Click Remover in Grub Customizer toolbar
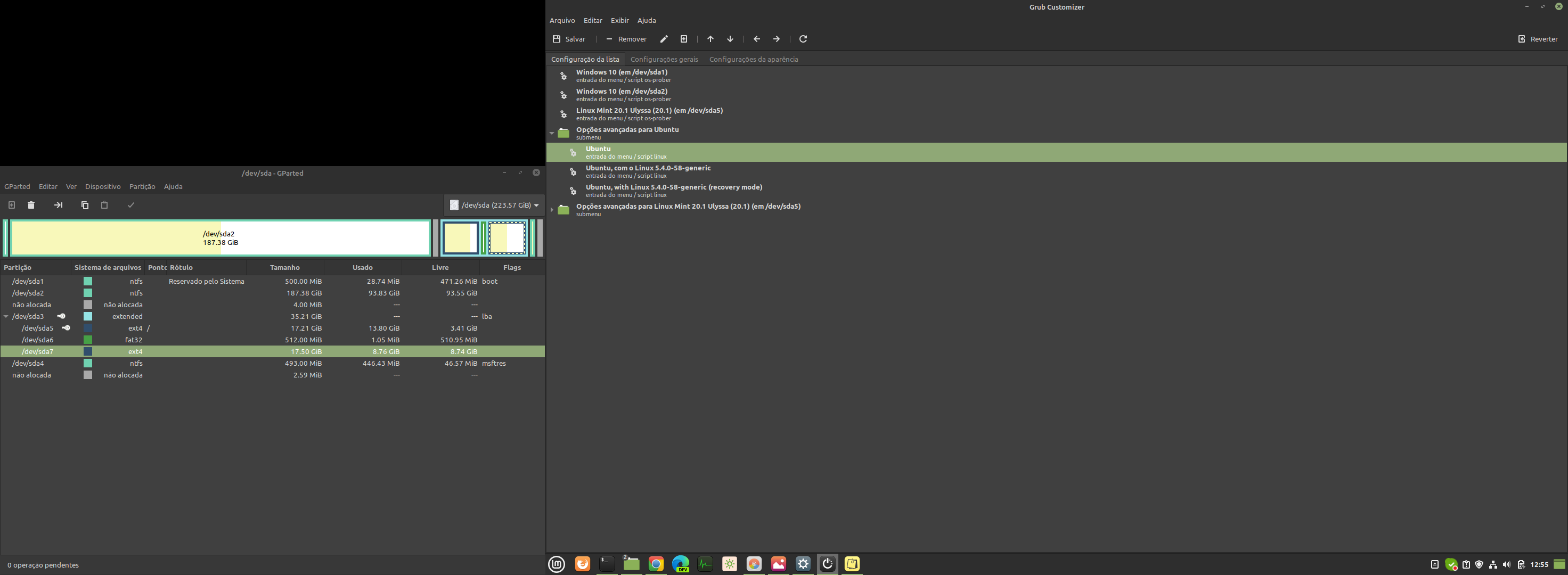The image size is (1568, 575). 626,39
